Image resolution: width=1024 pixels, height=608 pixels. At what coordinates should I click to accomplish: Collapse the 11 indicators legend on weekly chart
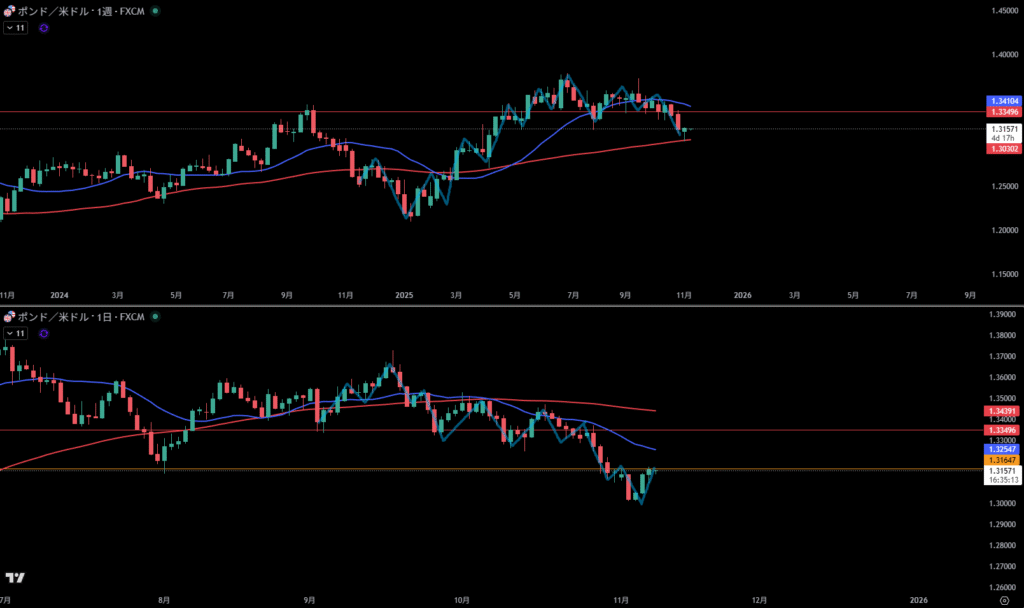tap(15, 28)
